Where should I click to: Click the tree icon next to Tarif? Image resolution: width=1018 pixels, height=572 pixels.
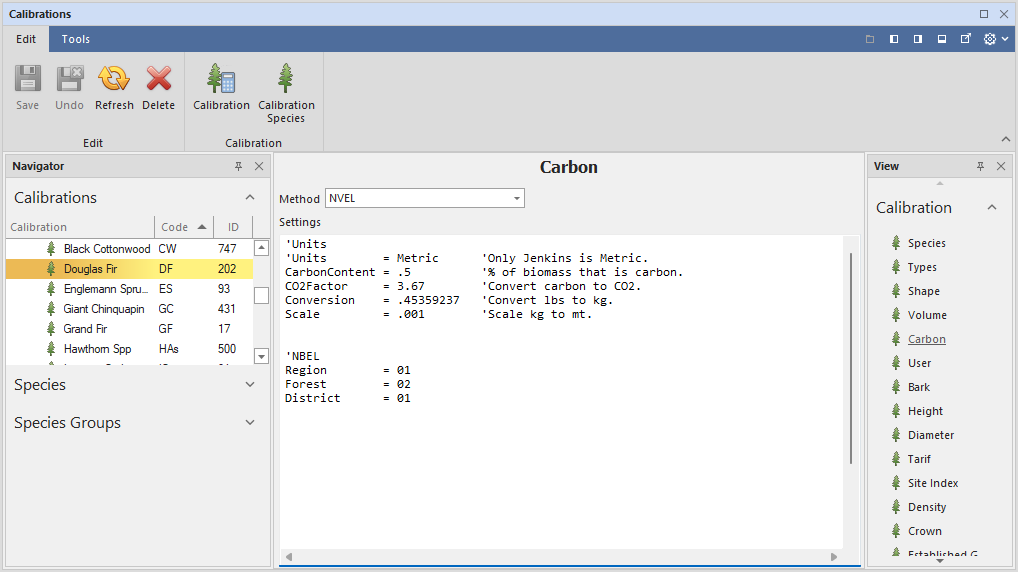coord(896,459)
